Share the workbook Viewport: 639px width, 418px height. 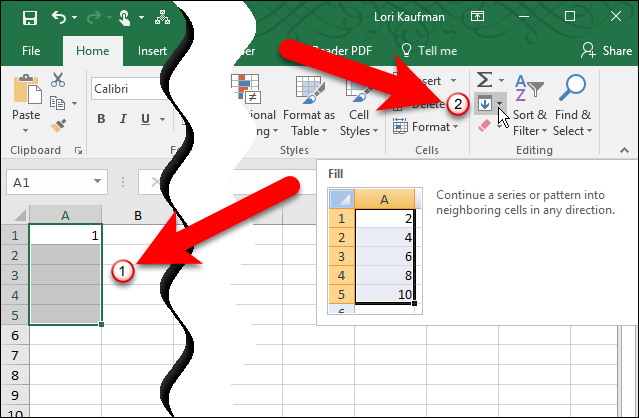click(606, 51)
